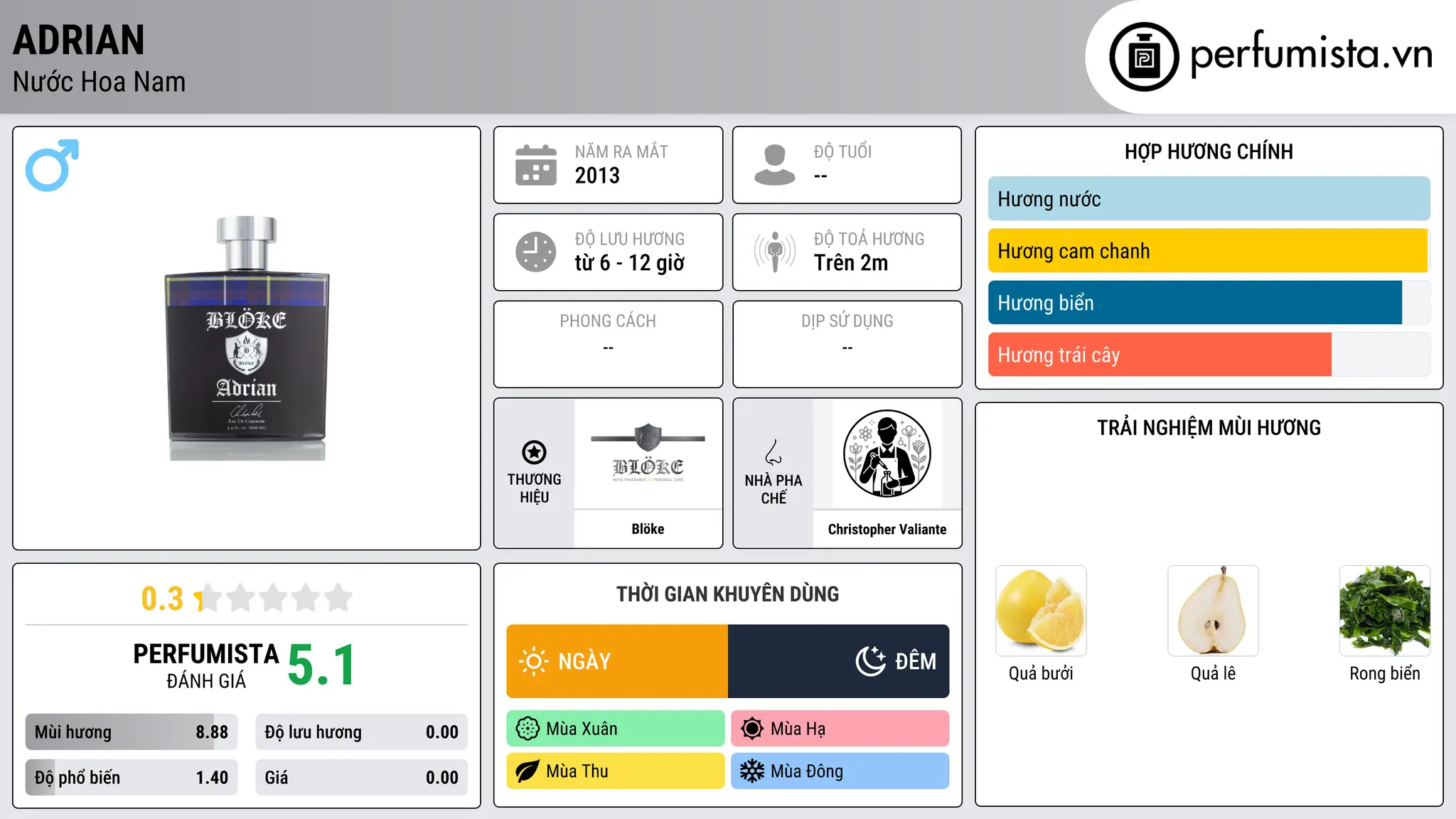Click the star badge icon above Thương hiệu
The height and width of the screenshot is (819, 1456).
(534, 452)
